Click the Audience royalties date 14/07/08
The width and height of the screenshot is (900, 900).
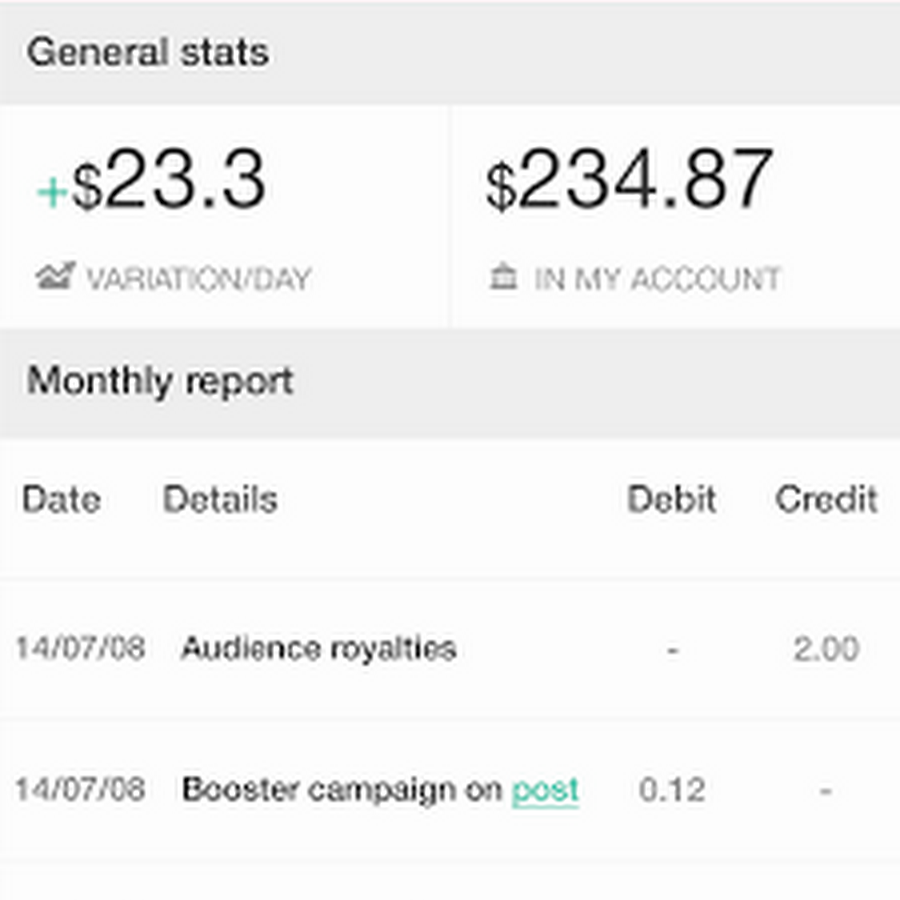[x=79, y=649]
